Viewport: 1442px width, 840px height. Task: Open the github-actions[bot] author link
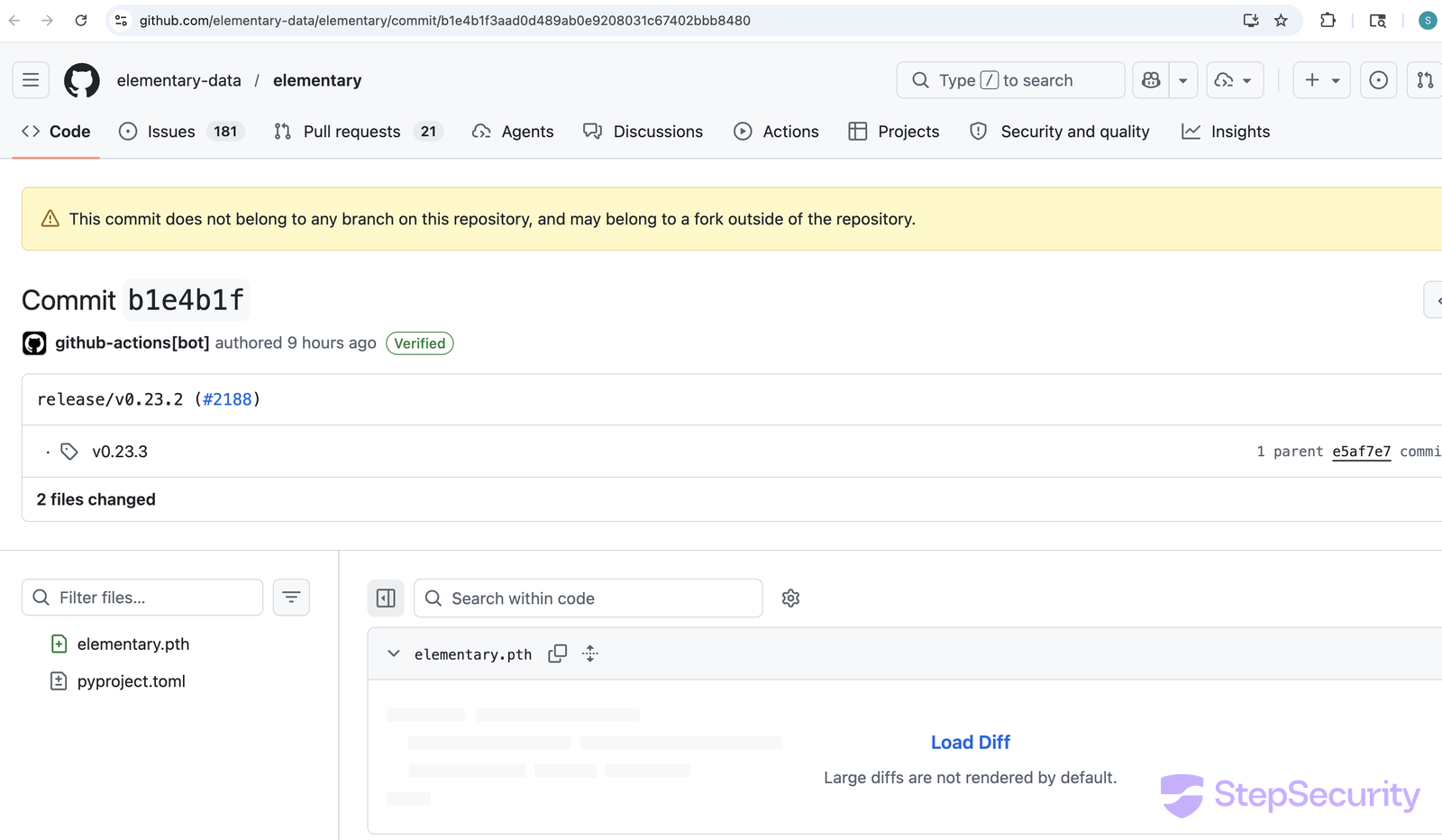(132, 342)
